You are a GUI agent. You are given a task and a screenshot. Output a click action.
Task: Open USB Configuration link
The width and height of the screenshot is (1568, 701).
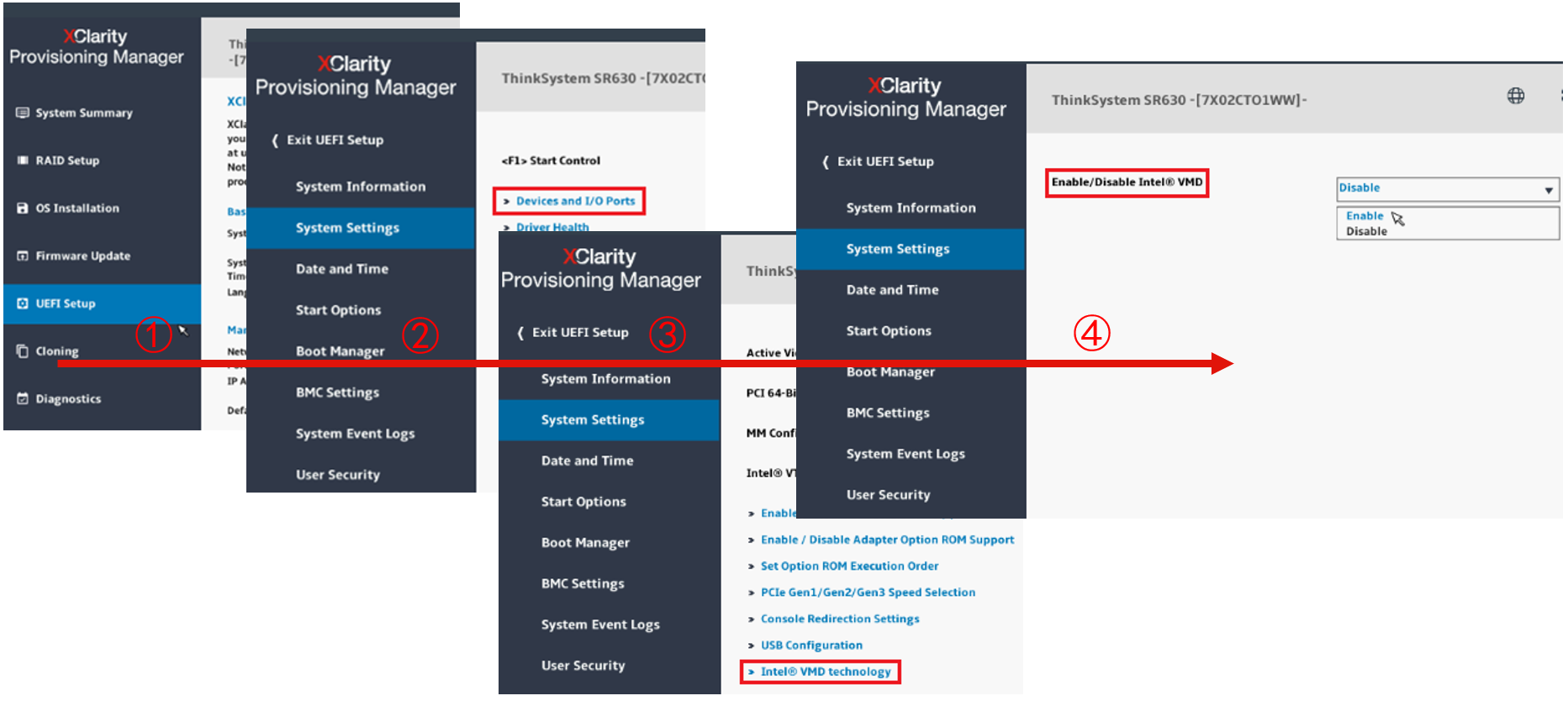(x=811, y=646)
